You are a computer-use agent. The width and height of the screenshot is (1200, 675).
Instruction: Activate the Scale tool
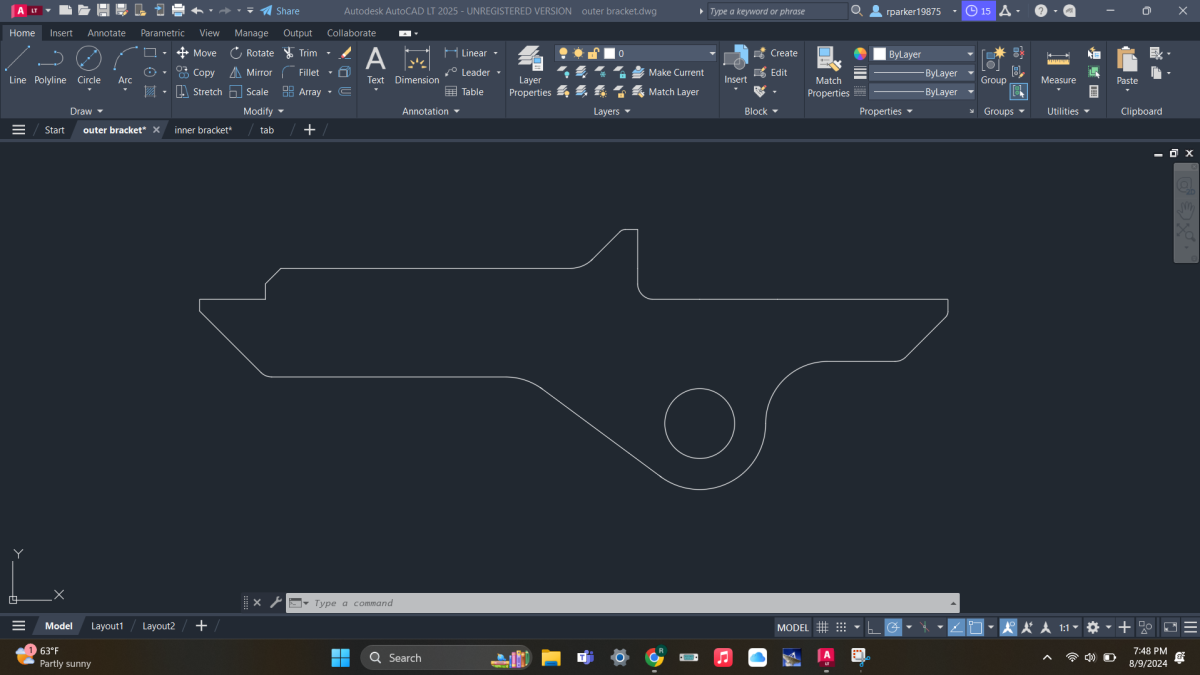248,91
